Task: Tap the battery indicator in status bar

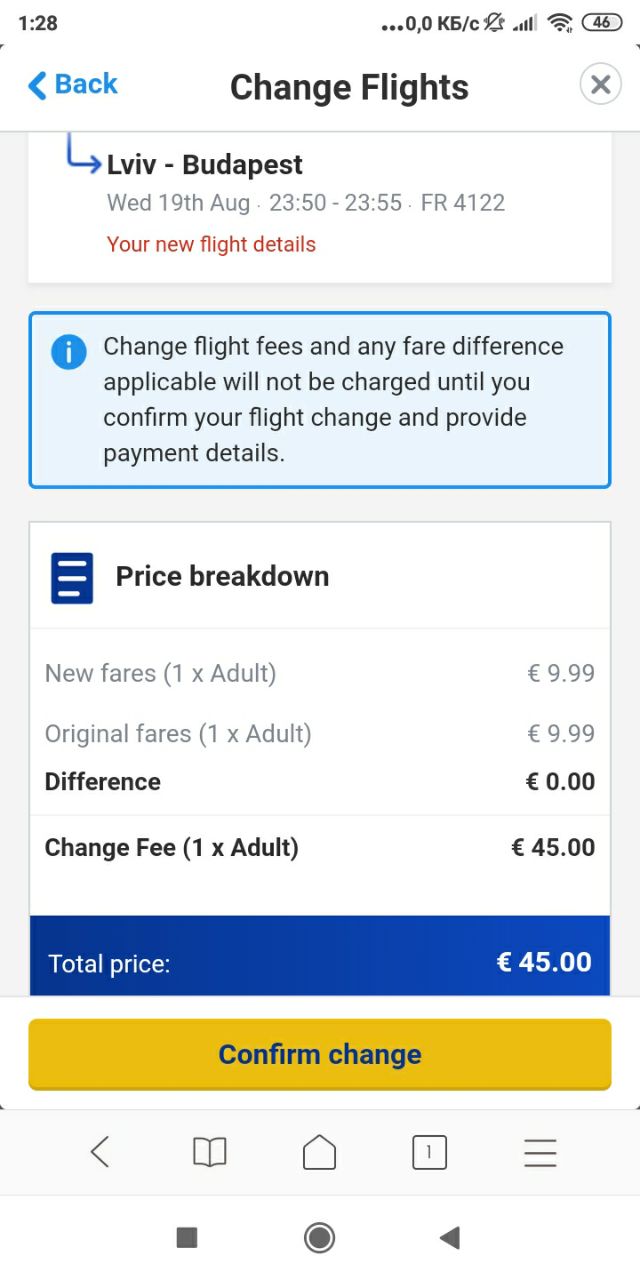Action: click(601, 22)
